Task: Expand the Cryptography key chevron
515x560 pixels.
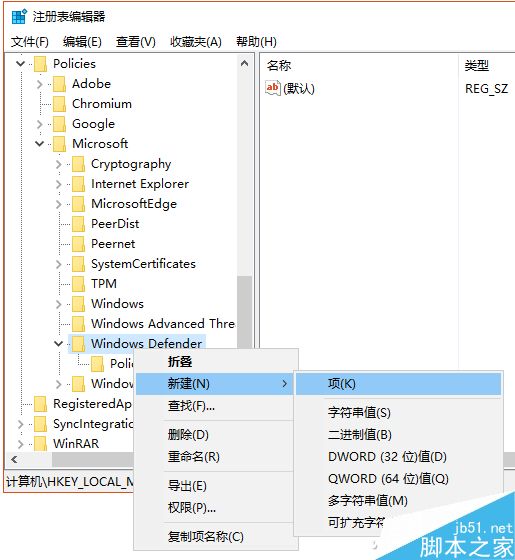Action: click(x=59, y=164)
